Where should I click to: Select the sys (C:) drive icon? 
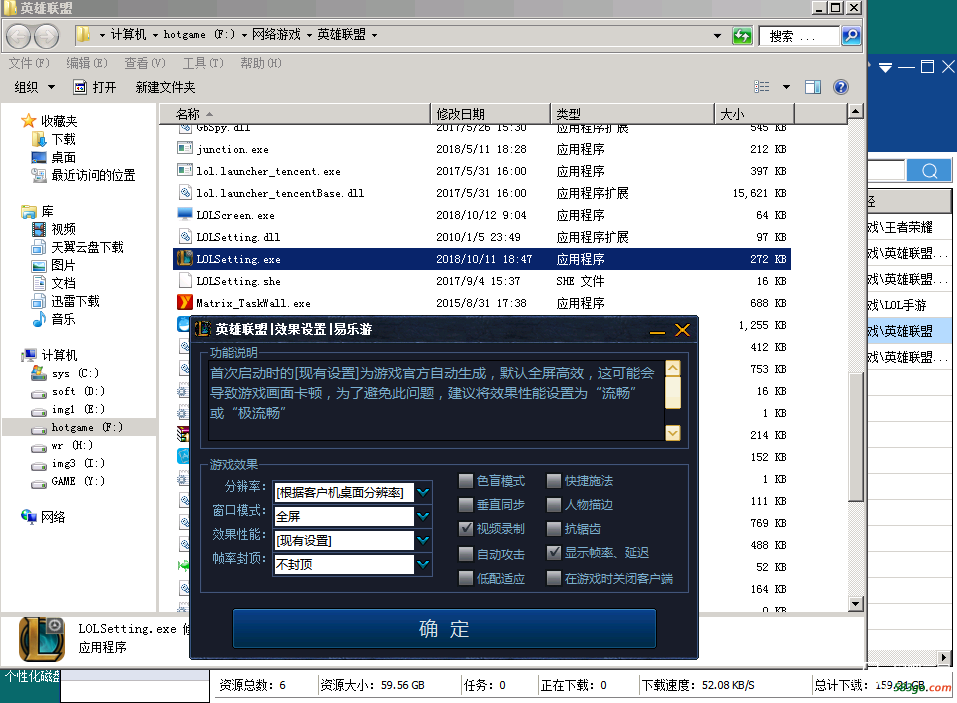pos(39,373)
